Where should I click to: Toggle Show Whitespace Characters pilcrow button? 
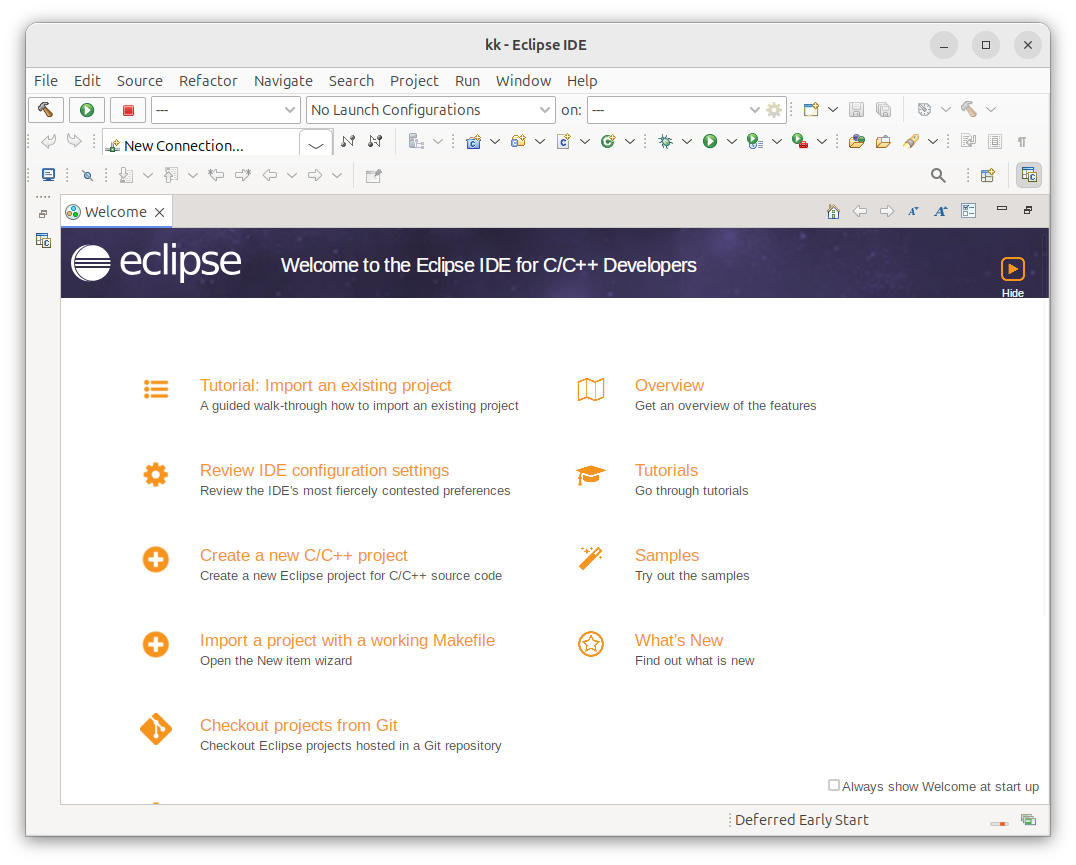1021,142
